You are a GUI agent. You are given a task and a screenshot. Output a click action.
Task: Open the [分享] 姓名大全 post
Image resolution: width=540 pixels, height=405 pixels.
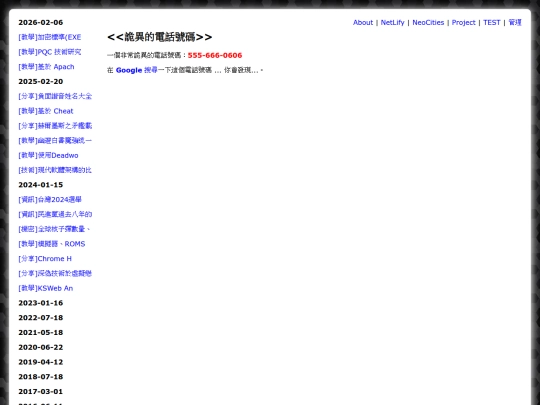click(x=55, y=96)
